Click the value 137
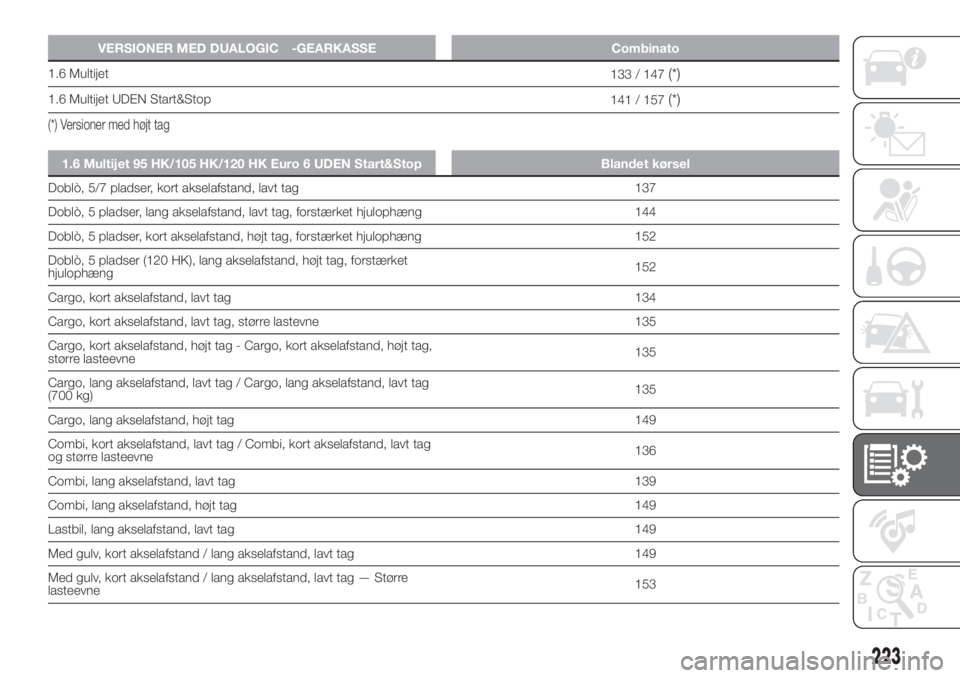960x678 pixels. (x=645, y=188)
